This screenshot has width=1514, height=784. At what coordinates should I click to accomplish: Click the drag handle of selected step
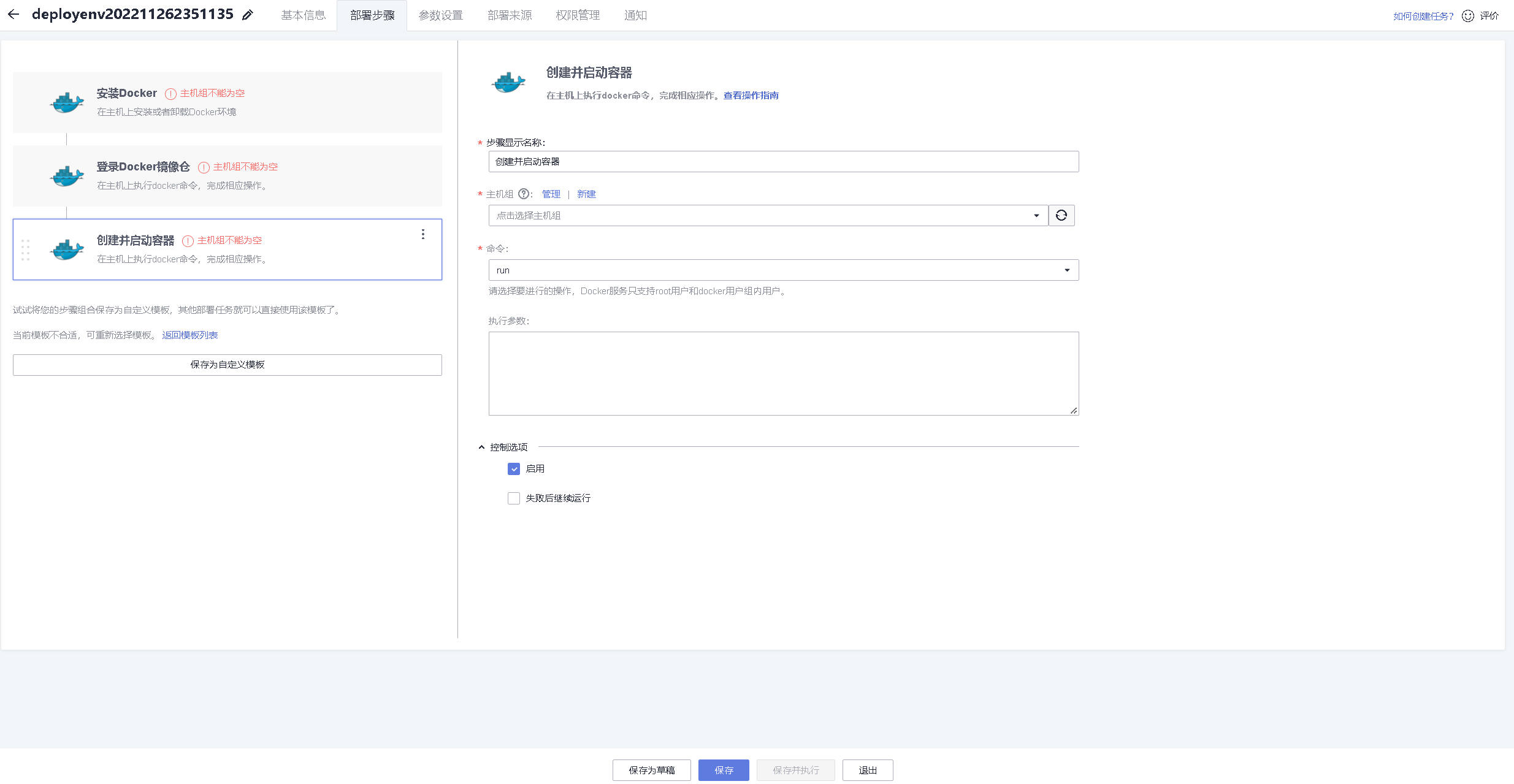[x=25, y=249]
